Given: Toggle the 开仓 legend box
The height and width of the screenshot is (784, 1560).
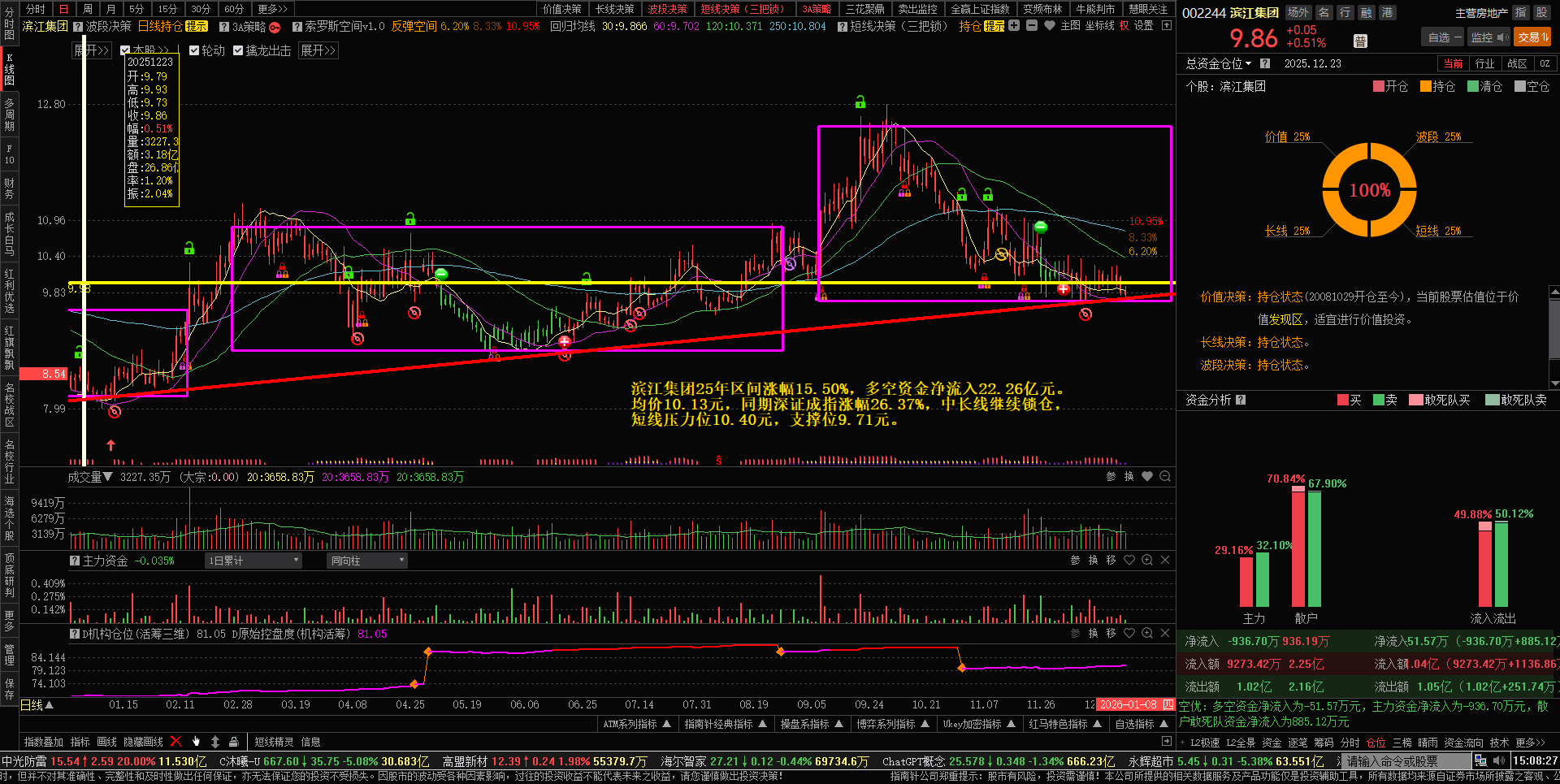Looking at the screenshot, I should [1378, 86].
